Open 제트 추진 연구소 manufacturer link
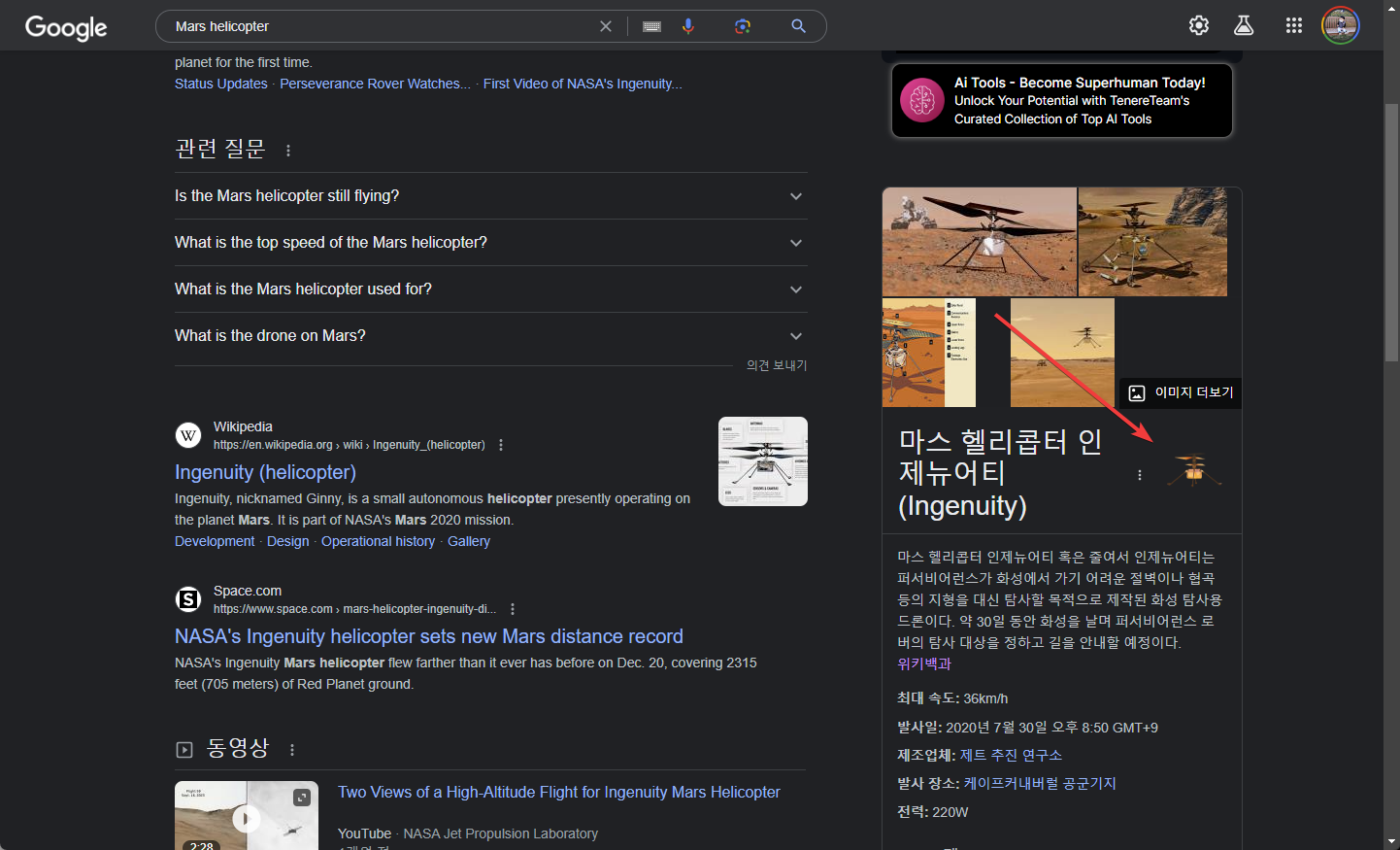The width and height of the screenshot is (1400, 850). [1011, 755]
